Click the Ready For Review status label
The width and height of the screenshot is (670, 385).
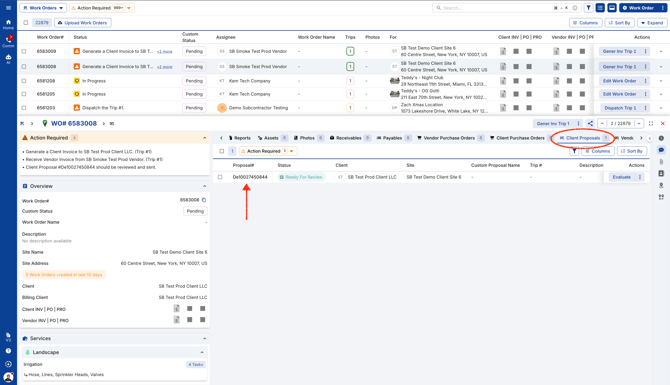pos(301,177)
